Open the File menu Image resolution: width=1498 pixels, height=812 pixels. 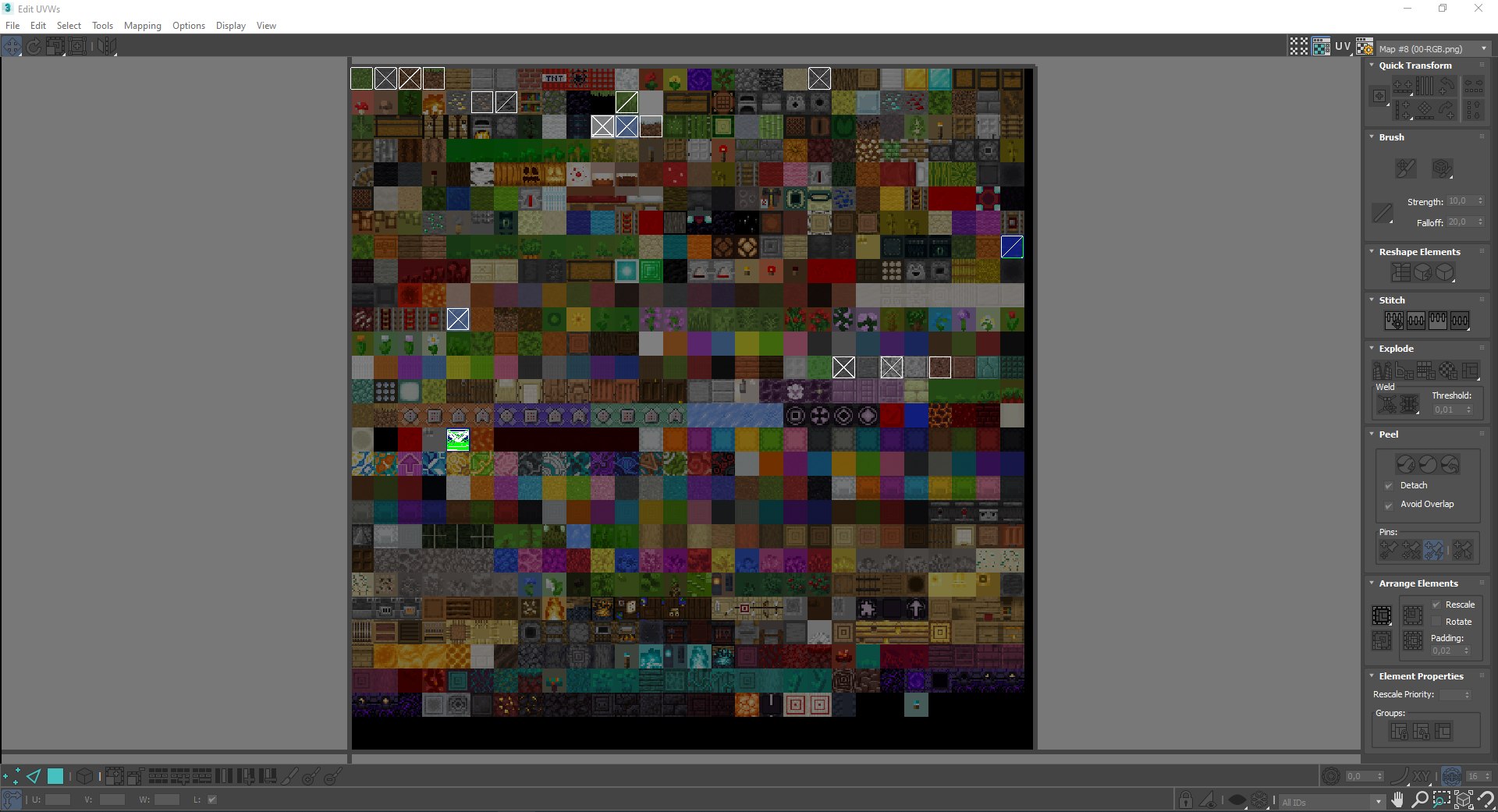tap(12, 26)
